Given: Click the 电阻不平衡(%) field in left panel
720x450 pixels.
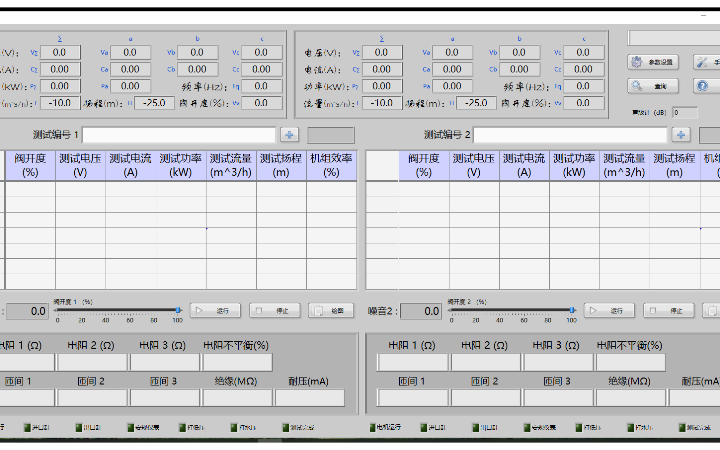Looking at the screenshot, I should coord(237,362).
